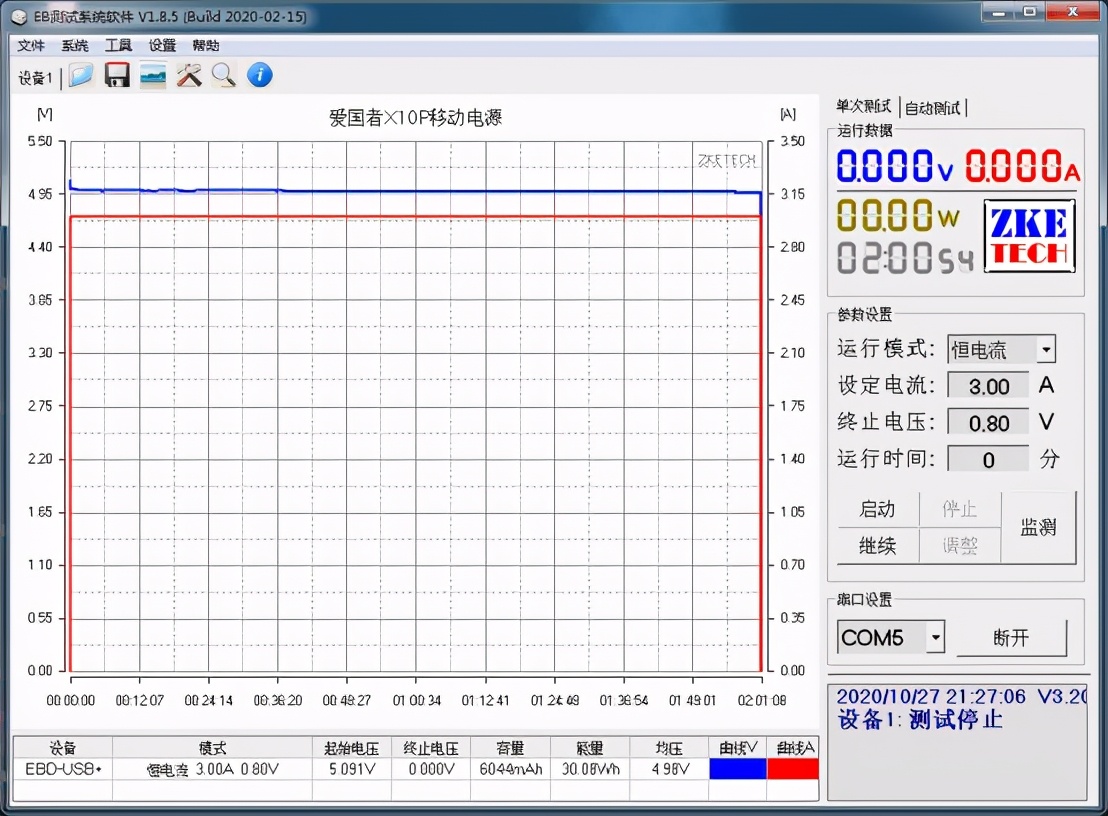Click the 监测 monitor button

pyautogui.click(x=1038, y=527)
